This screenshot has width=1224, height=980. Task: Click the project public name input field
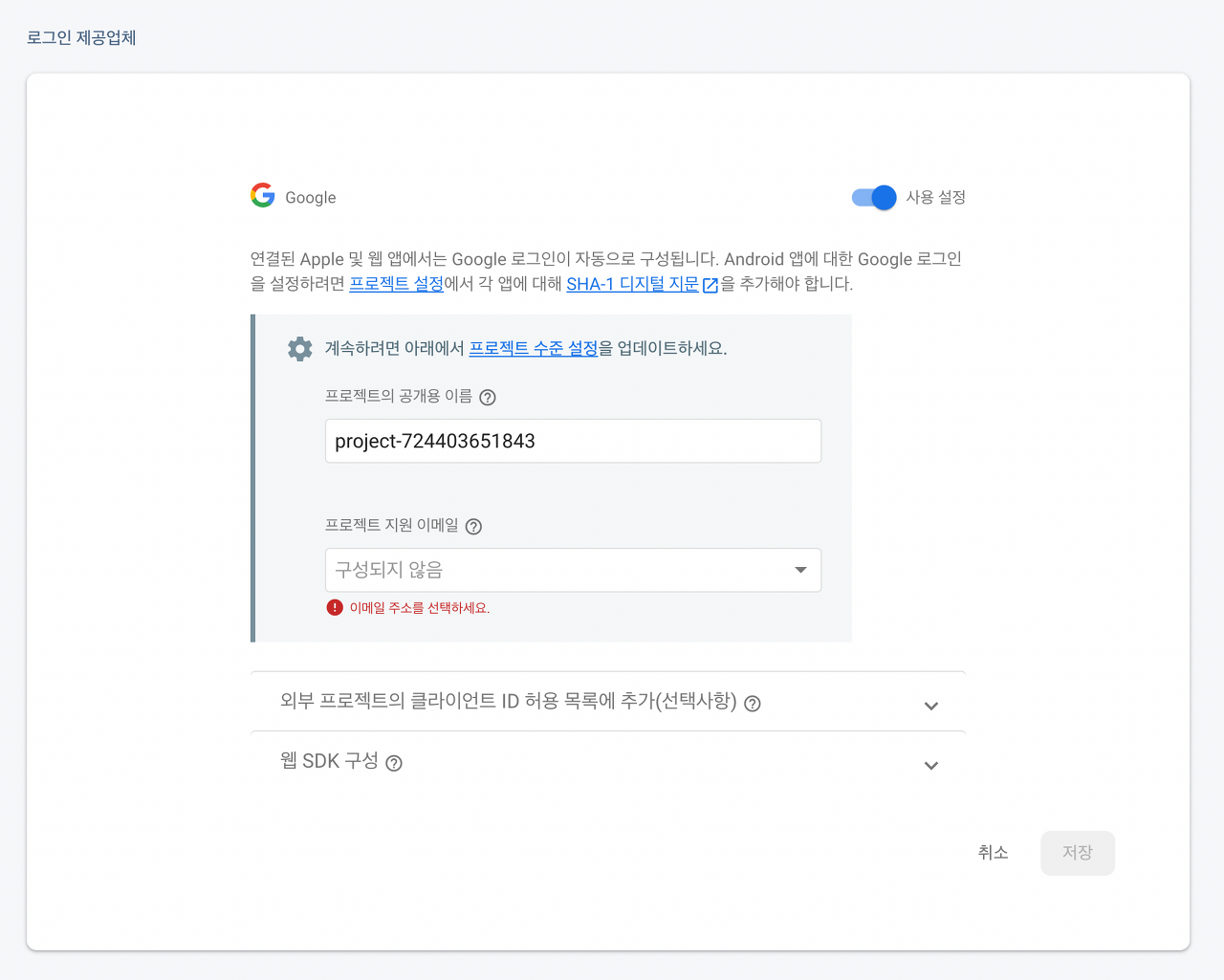tap(573, 441)
